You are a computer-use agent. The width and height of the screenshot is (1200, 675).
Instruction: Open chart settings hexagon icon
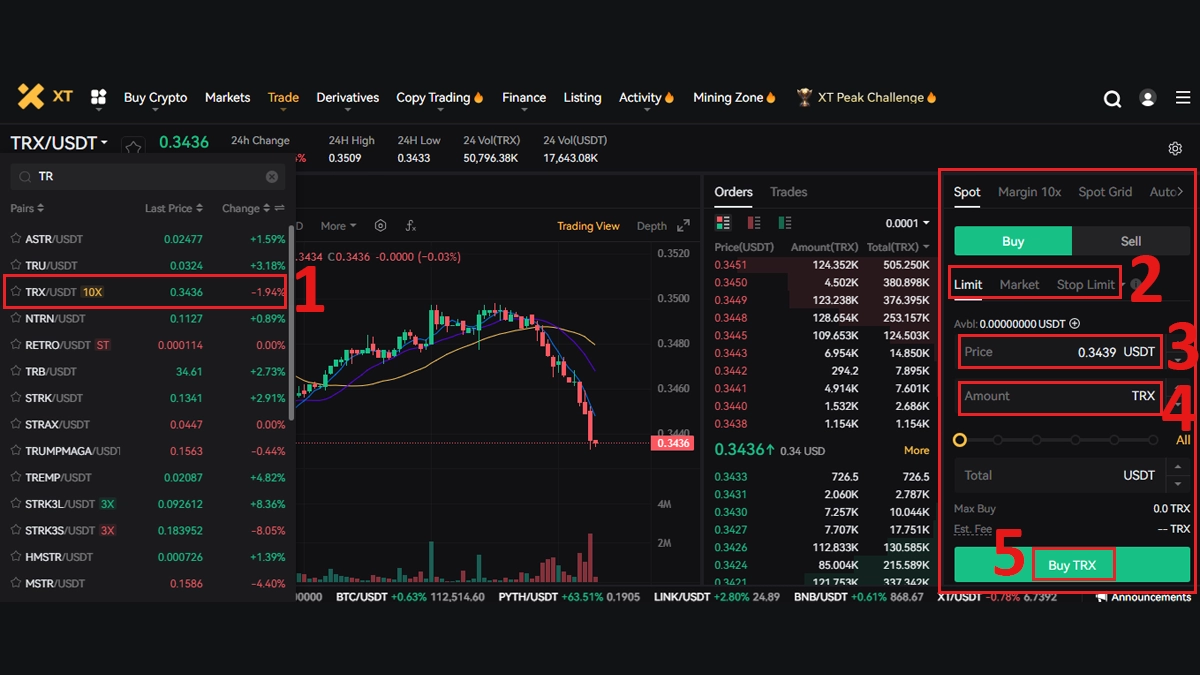(380, 226)
